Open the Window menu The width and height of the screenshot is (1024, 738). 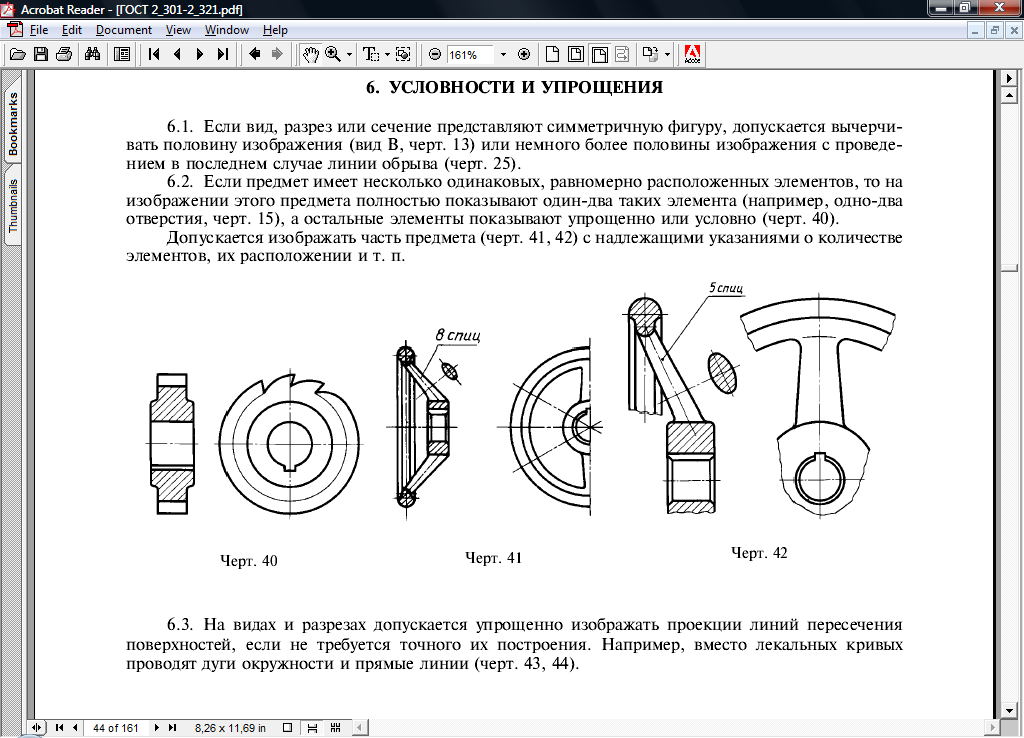coord(227,30)
